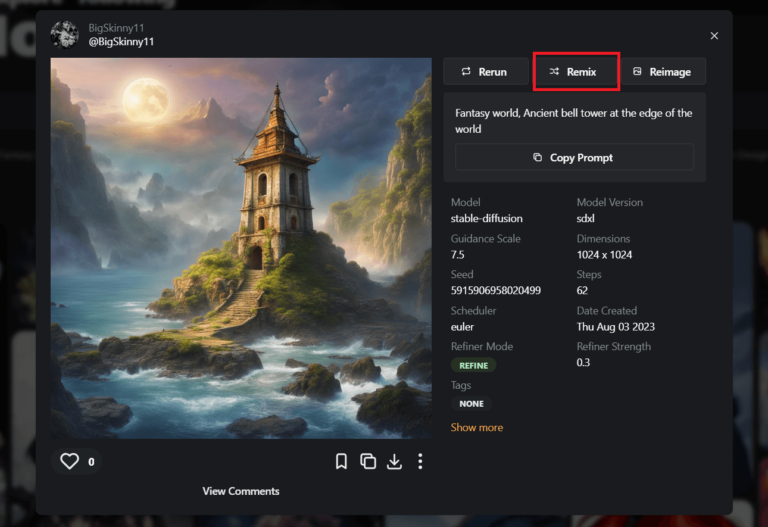Click the Fantasy world prompt text
Screen dimensions: 768x527
tap(573, 121)
